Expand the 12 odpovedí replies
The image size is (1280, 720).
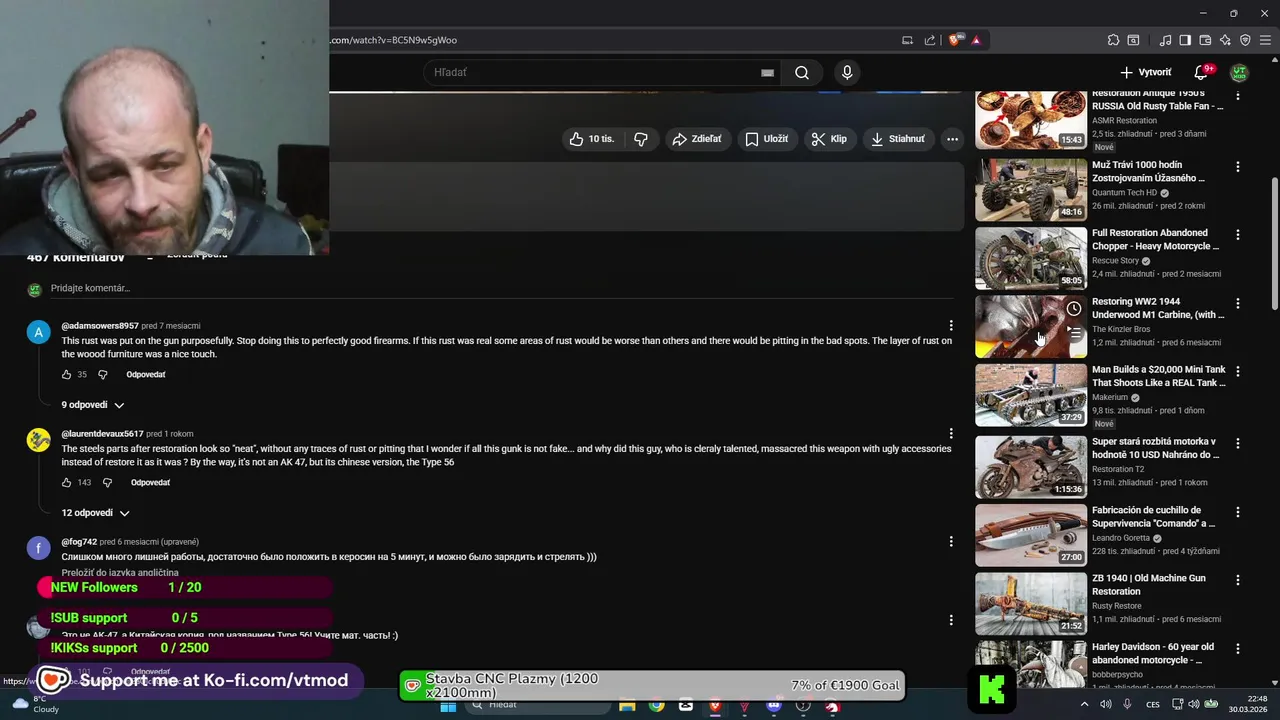(96, 513)
